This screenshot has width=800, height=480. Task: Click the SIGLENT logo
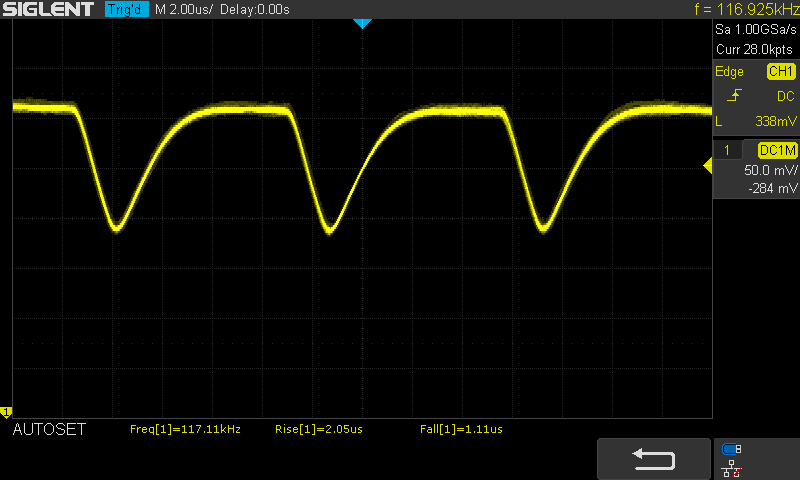click(x=48, y=9)
